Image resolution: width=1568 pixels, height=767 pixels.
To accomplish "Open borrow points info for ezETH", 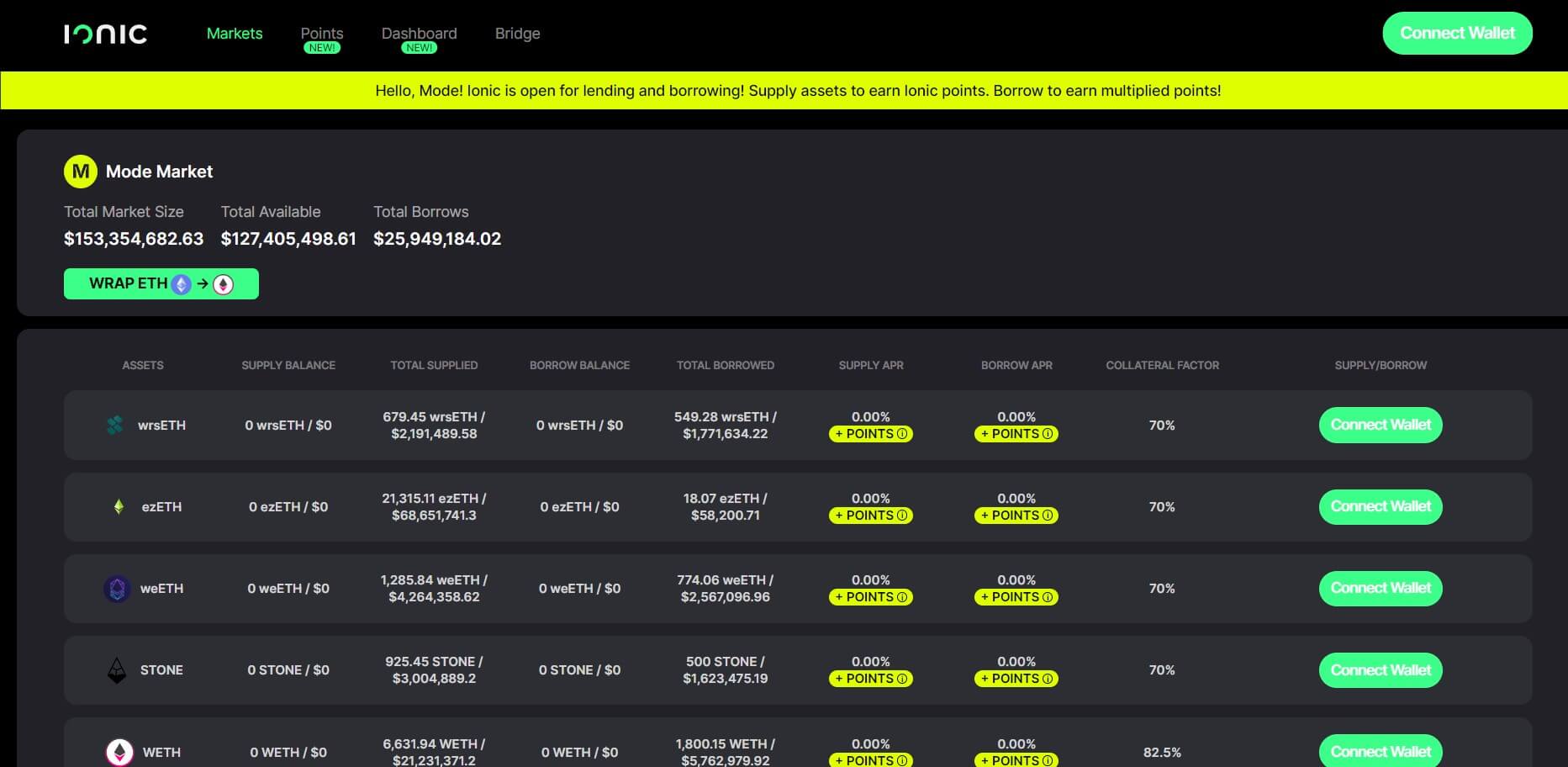I will click(x=1048, y=516).
